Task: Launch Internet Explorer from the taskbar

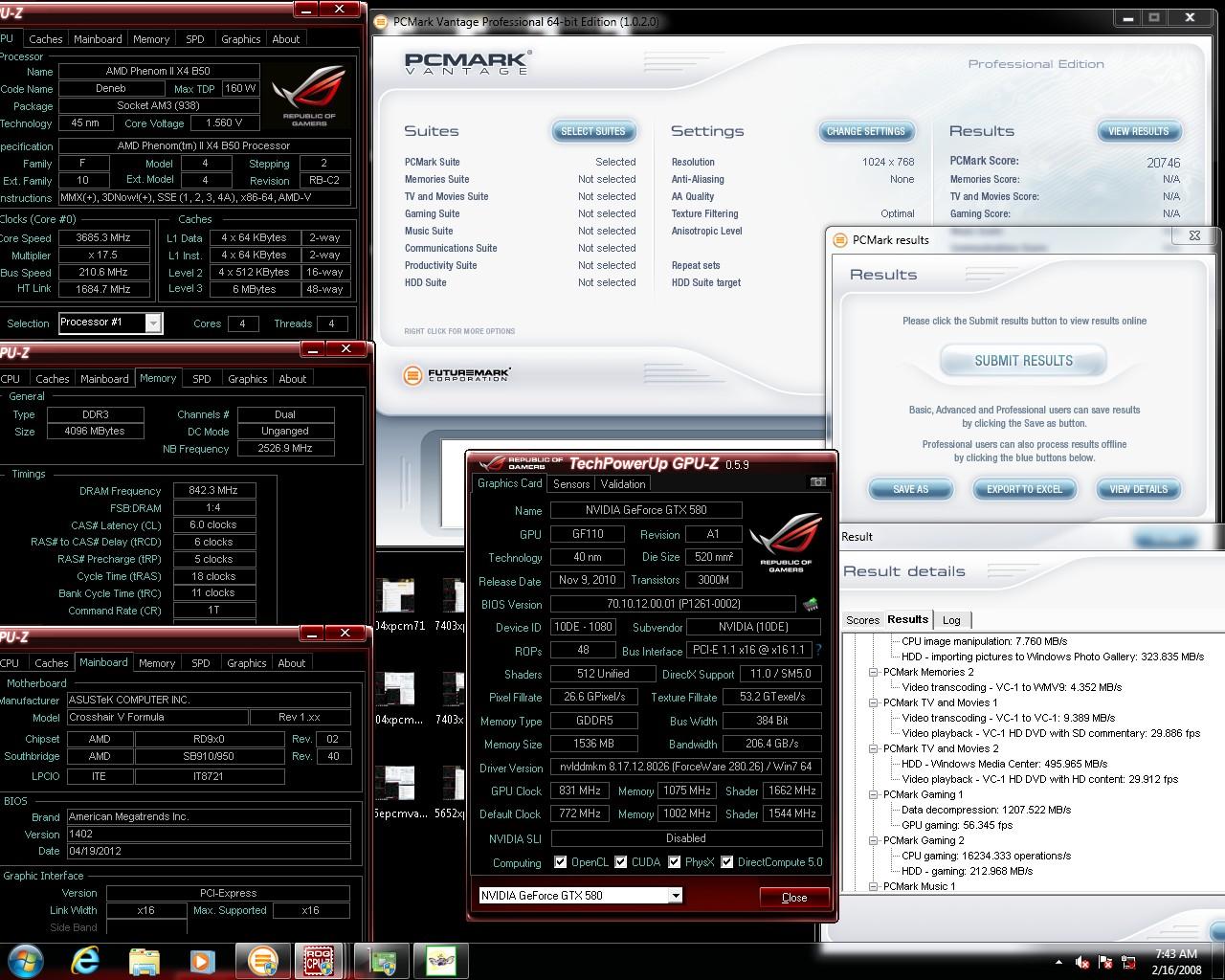Action: pos(85,961)
